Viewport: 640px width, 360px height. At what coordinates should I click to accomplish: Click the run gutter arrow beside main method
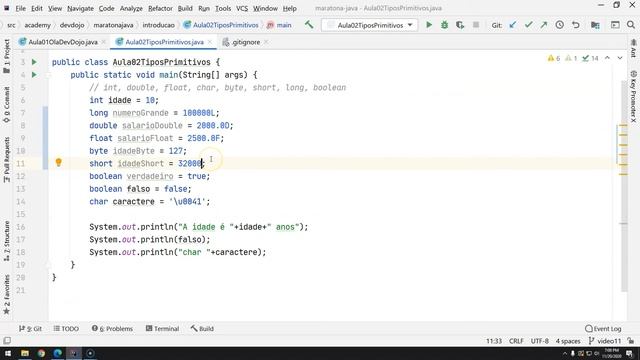tap(34, 75)
